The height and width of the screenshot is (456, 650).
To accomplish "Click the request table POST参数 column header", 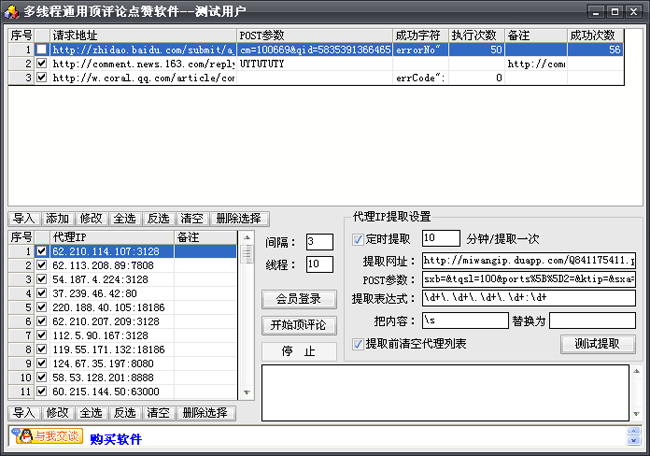I will (315, 36).
